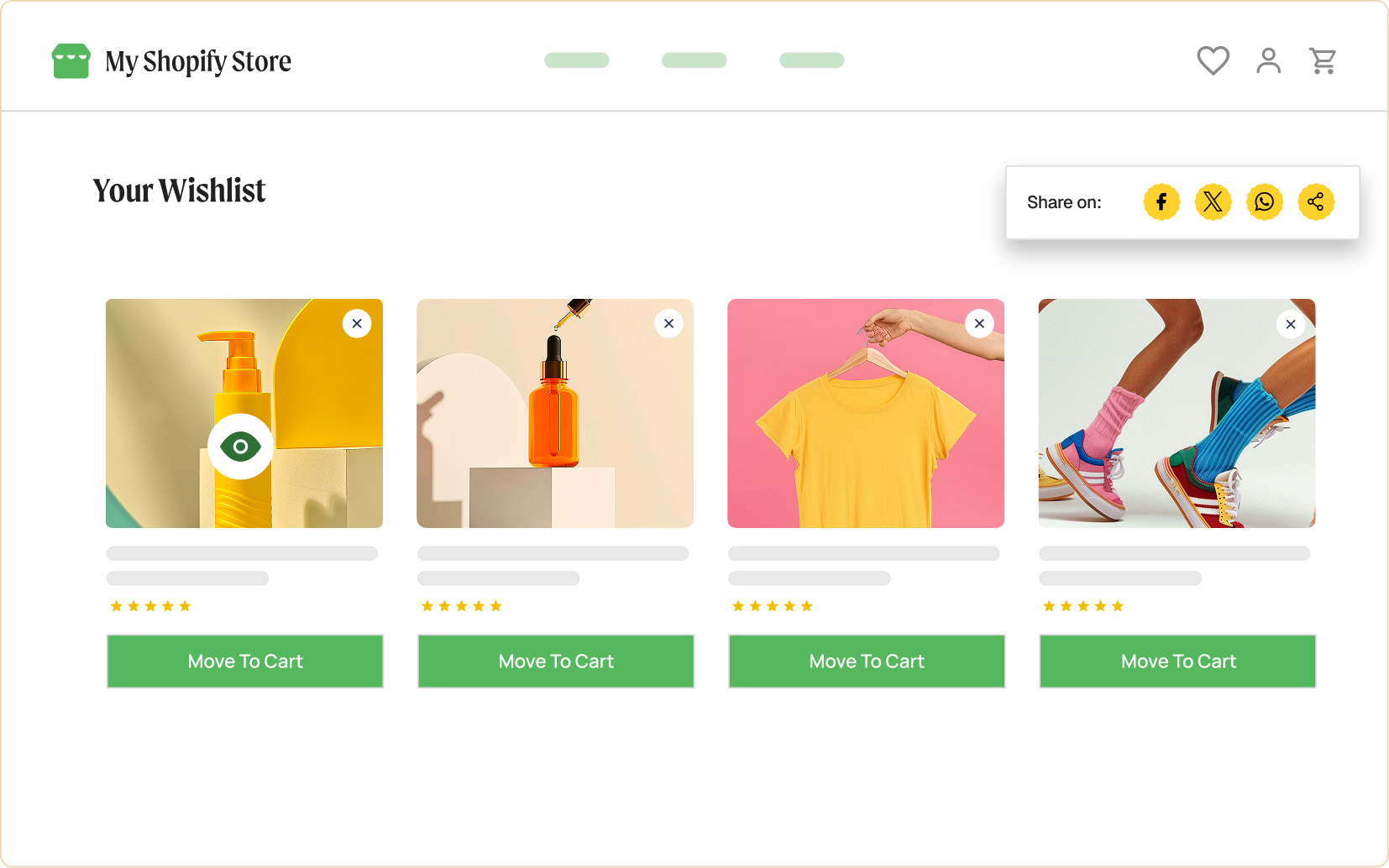Select the first navigation menu item
Image resolution: width=1389 pixels, height=868 pixels.
577,60
